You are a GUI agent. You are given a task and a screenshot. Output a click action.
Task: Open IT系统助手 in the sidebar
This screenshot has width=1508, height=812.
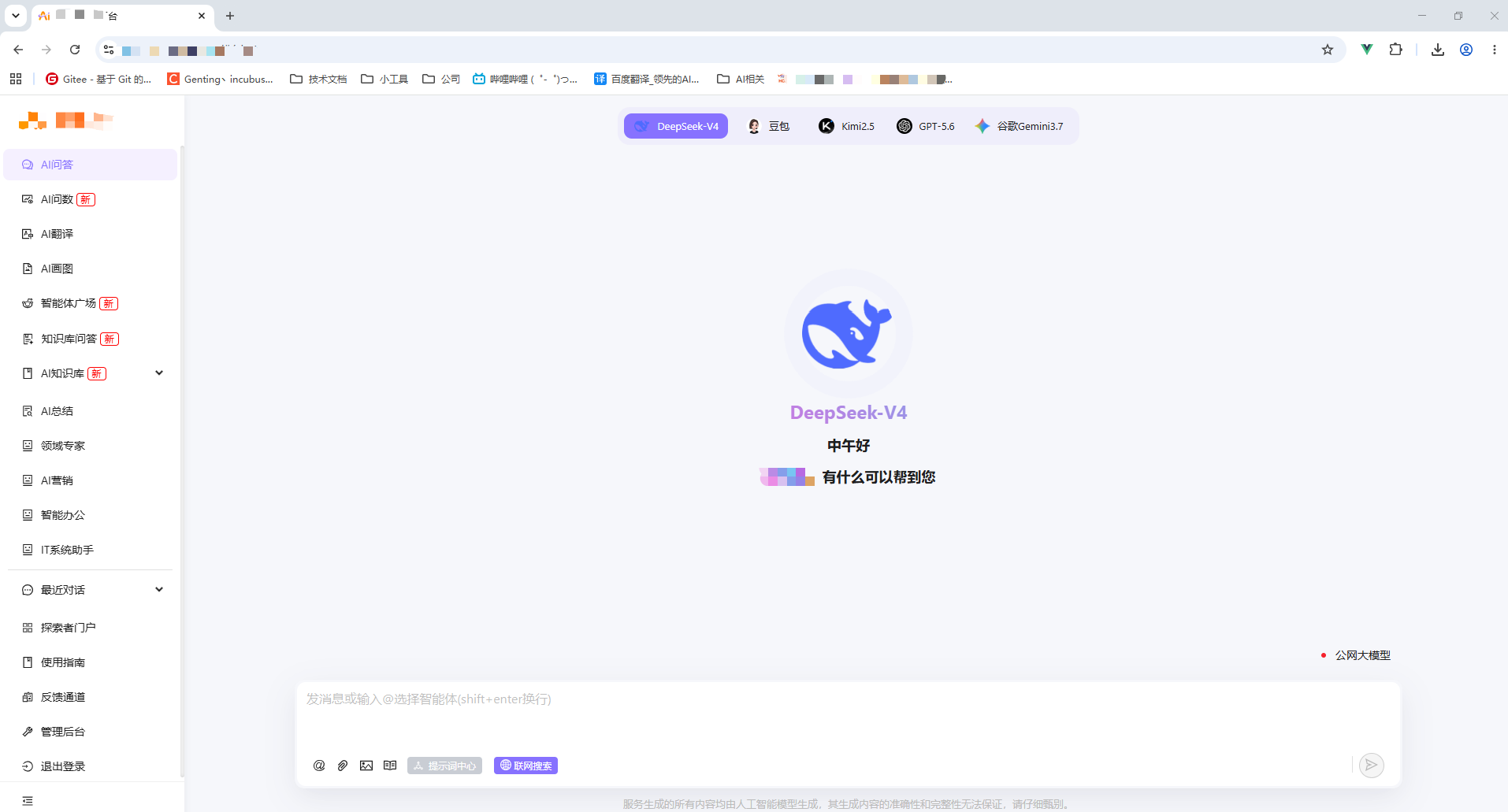coord(91,550)
